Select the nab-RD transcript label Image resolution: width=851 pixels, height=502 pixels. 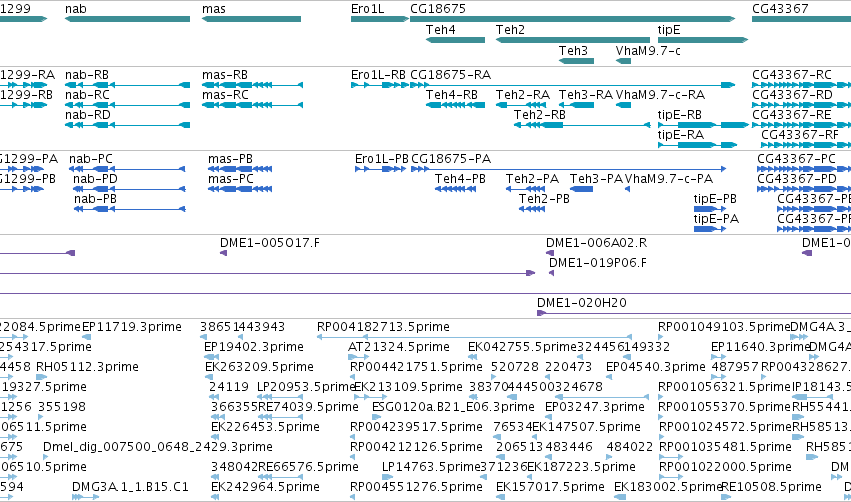(x=88, y=115)
